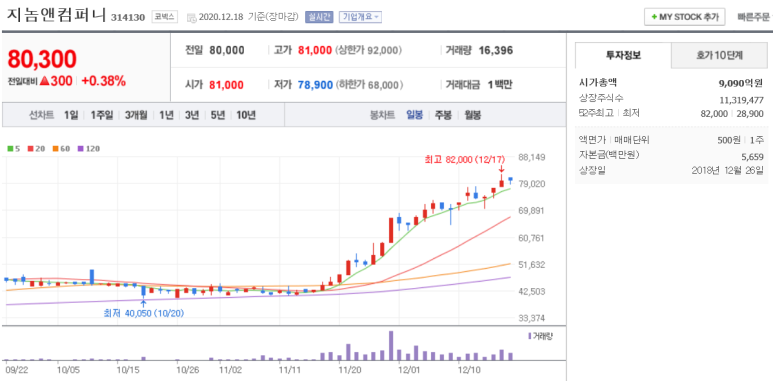Switch to 호가 10단계 tab
Image resolution: width=773 pixels, height=381 pixels.
(719, 55)
